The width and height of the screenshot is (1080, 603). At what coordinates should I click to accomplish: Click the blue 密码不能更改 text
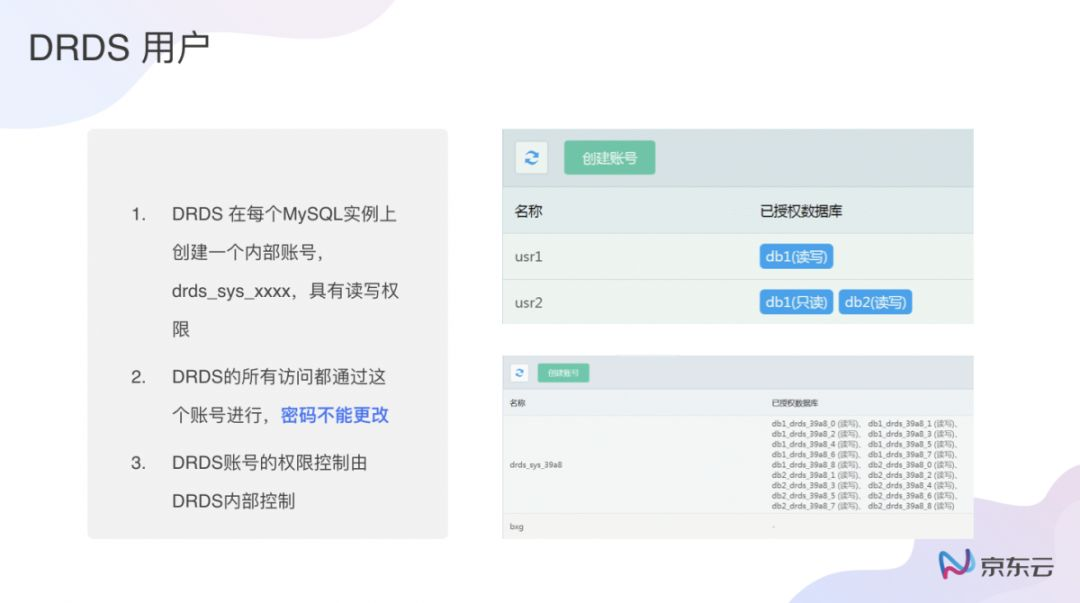pos(335,415)
